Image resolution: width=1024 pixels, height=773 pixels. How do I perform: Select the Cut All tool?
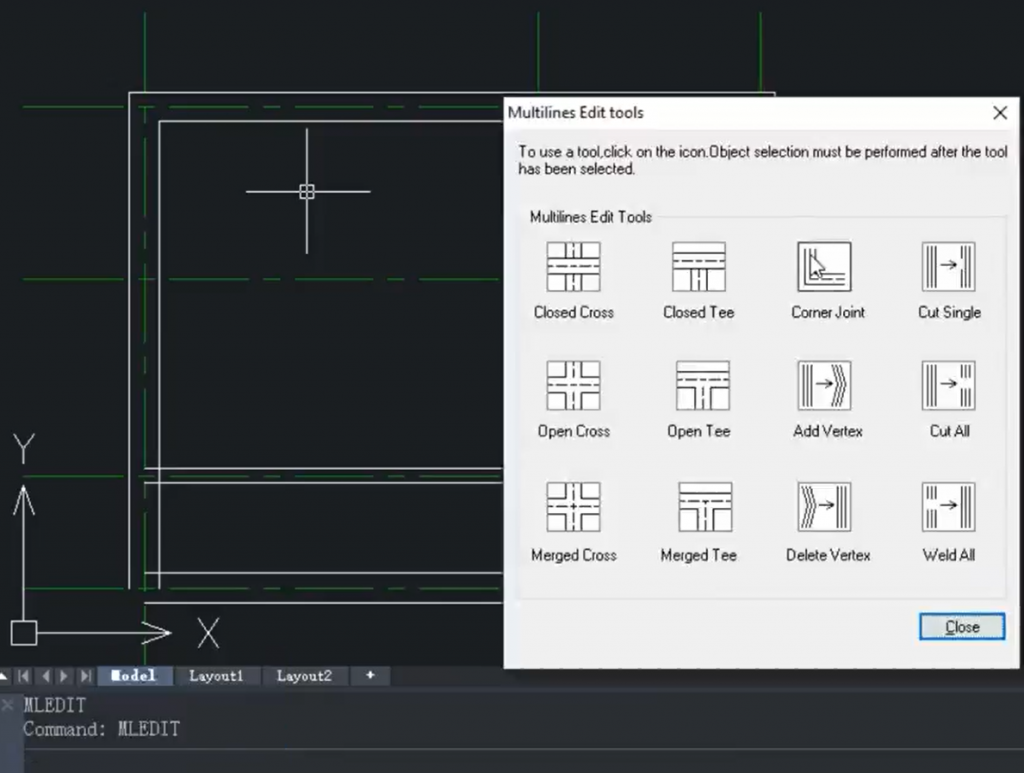pyautogui.click(x=948, y=386)
